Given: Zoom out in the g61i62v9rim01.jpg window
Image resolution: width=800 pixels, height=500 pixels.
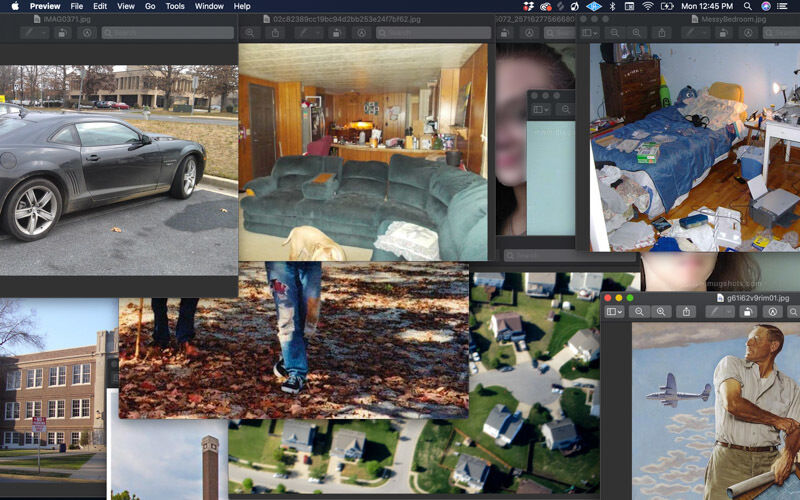Looking at the screenshot, I should point(639,312).
